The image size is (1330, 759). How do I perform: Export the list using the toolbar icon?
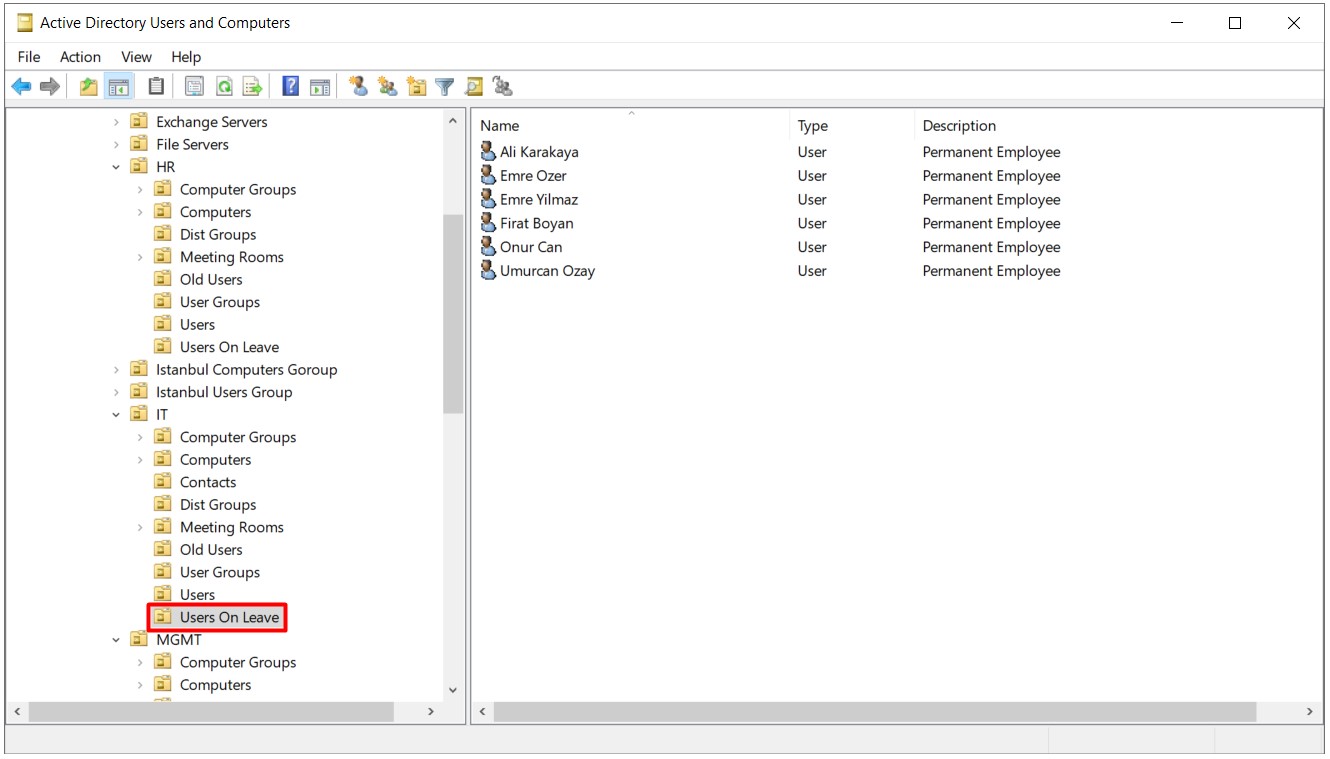[x=253, y=87]
